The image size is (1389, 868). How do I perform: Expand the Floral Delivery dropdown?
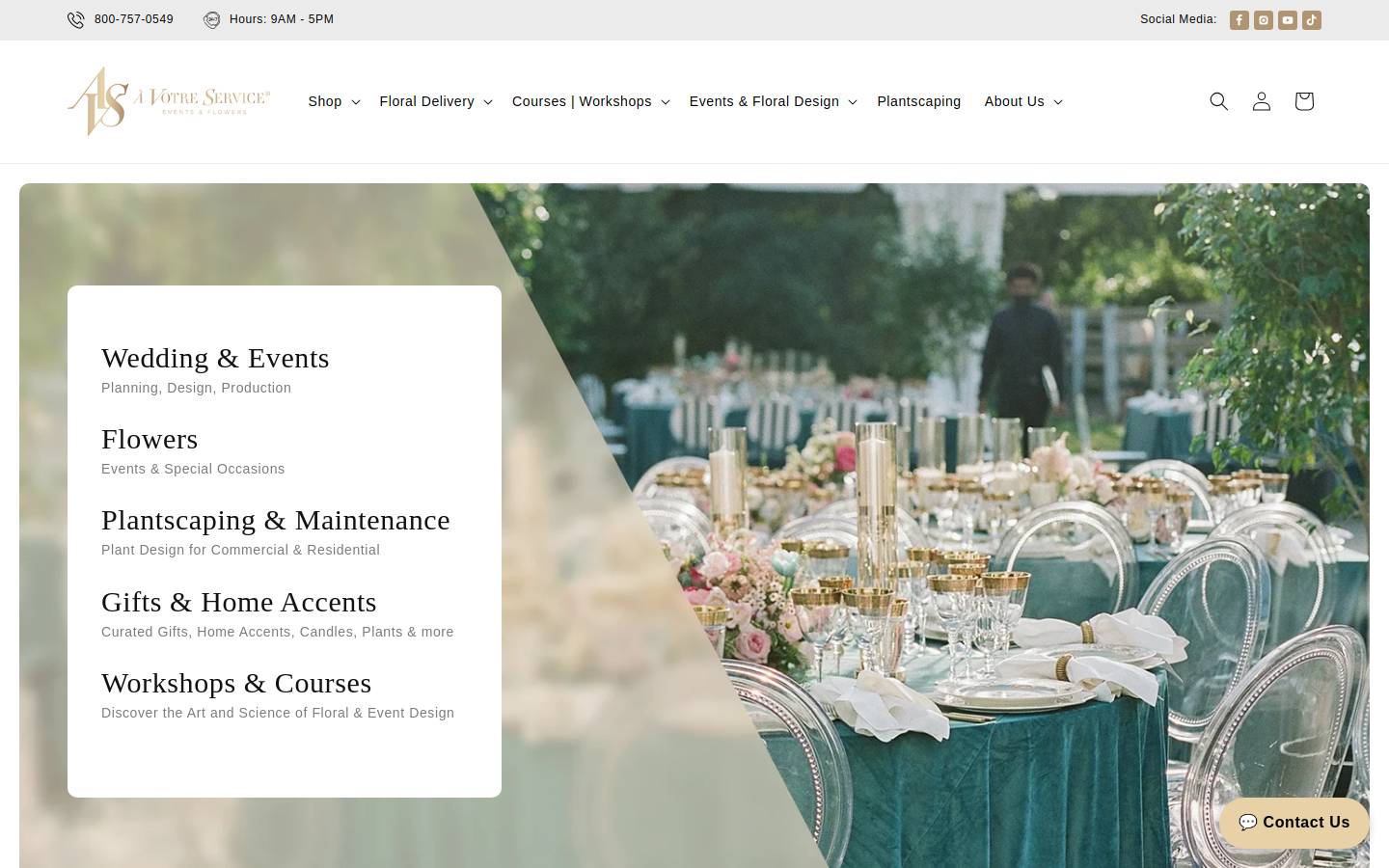click(436, 101)
